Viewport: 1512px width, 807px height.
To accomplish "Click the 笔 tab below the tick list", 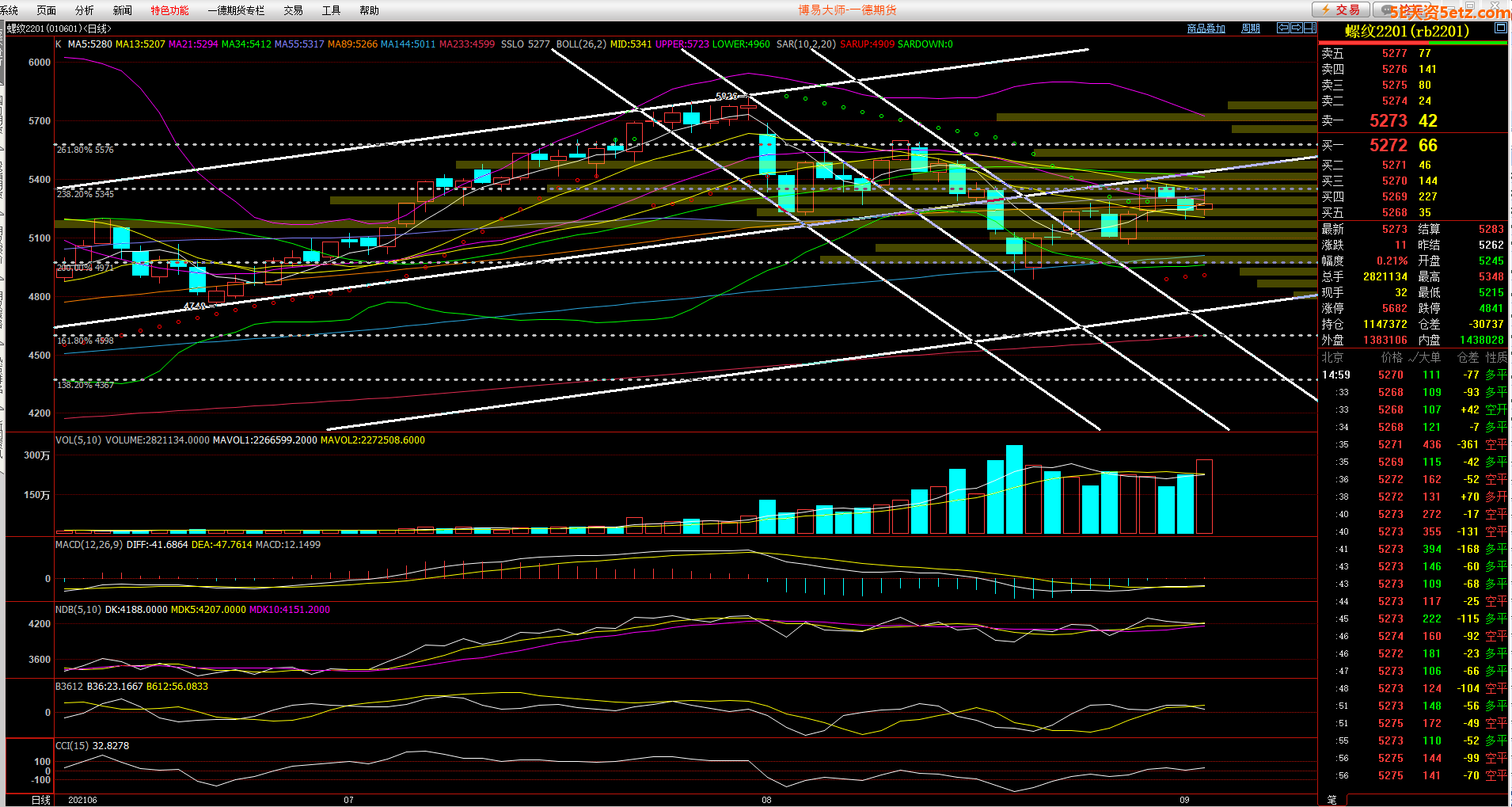I will click(x=1332, y=800).
